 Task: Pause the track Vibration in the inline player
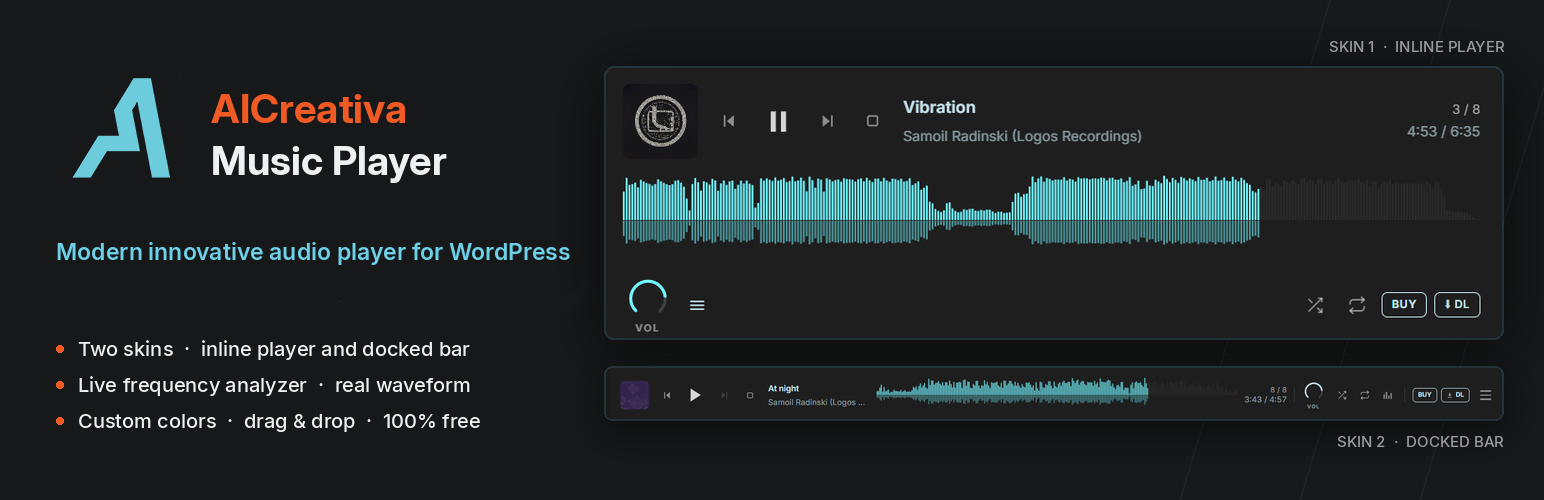click(x=778, y=121)
